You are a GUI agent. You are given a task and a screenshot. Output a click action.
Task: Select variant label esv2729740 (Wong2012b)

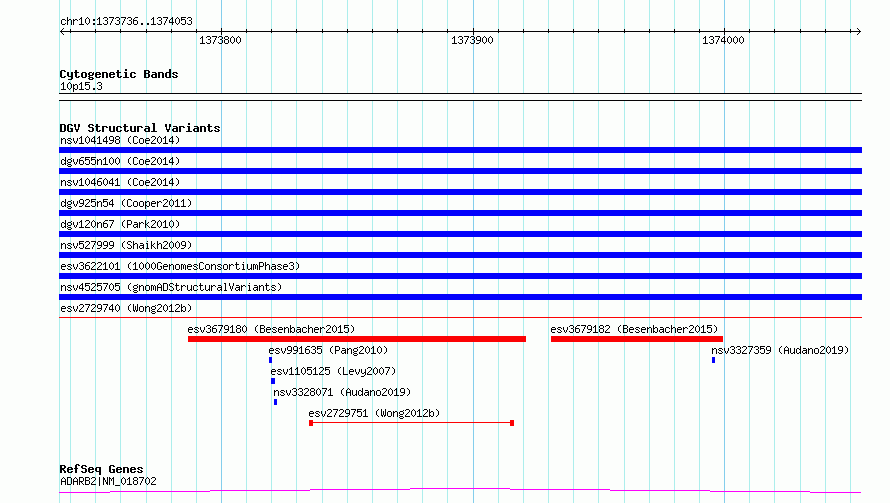tap(126, 308)
